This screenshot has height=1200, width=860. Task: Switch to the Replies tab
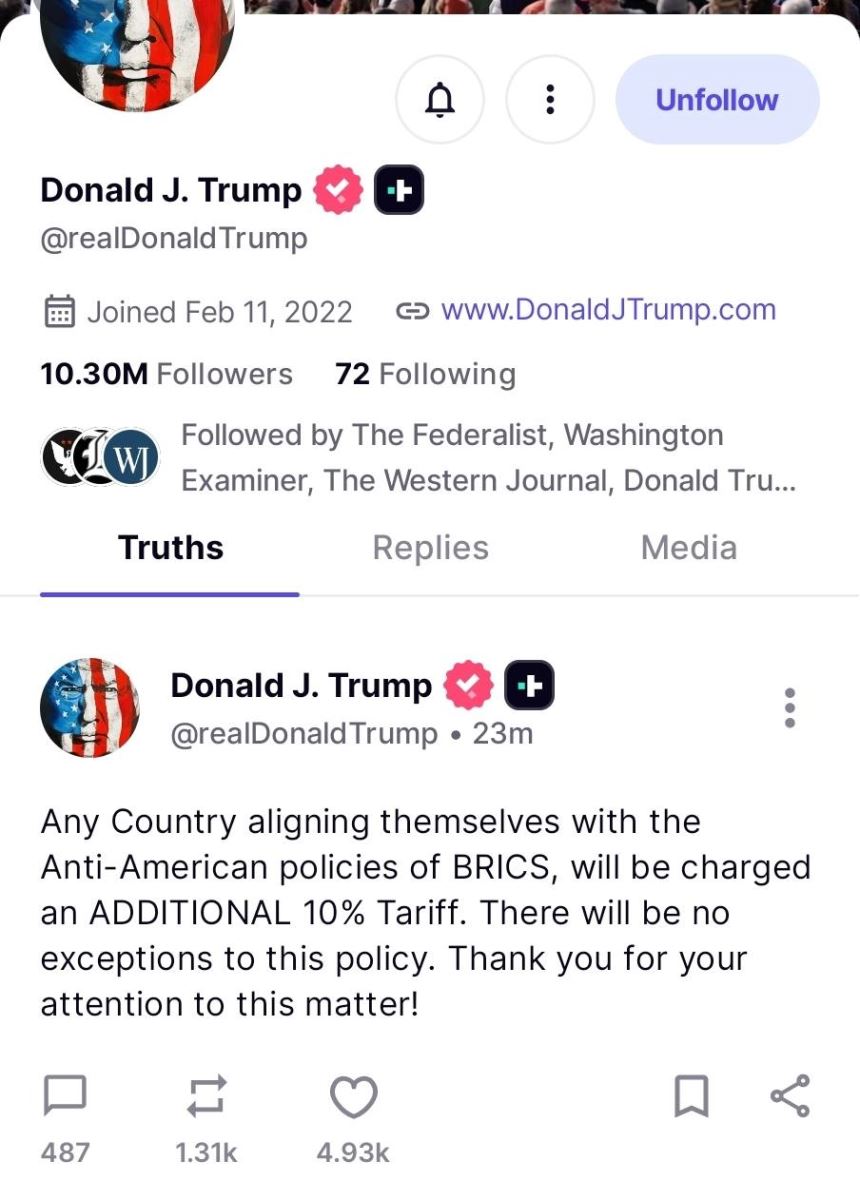[x=430, y=548]
